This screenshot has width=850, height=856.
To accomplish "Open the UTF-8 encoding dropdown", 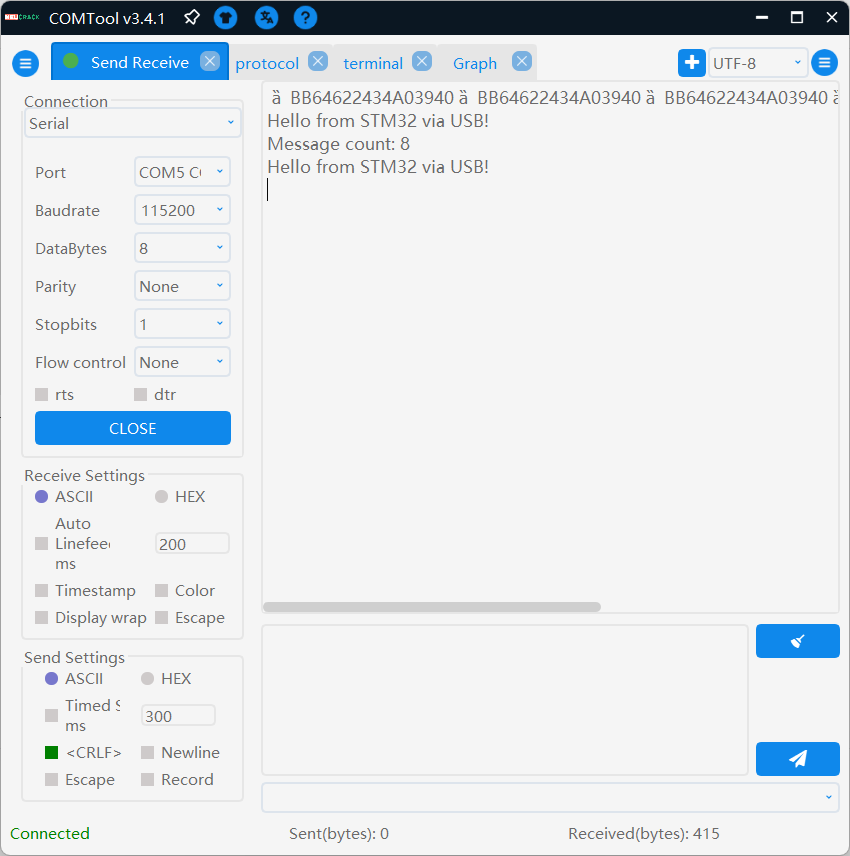I will (x=758, y=63).
